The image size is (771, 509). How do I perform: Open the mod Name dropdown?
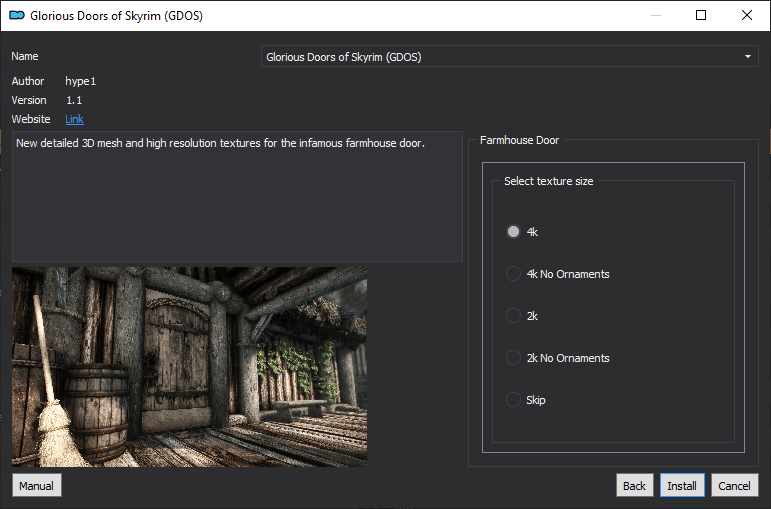click(x=509, y=57)
